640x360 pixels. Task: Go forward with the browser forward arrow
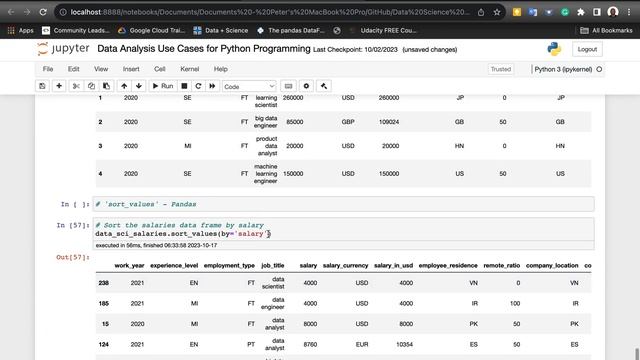[27, 12]
